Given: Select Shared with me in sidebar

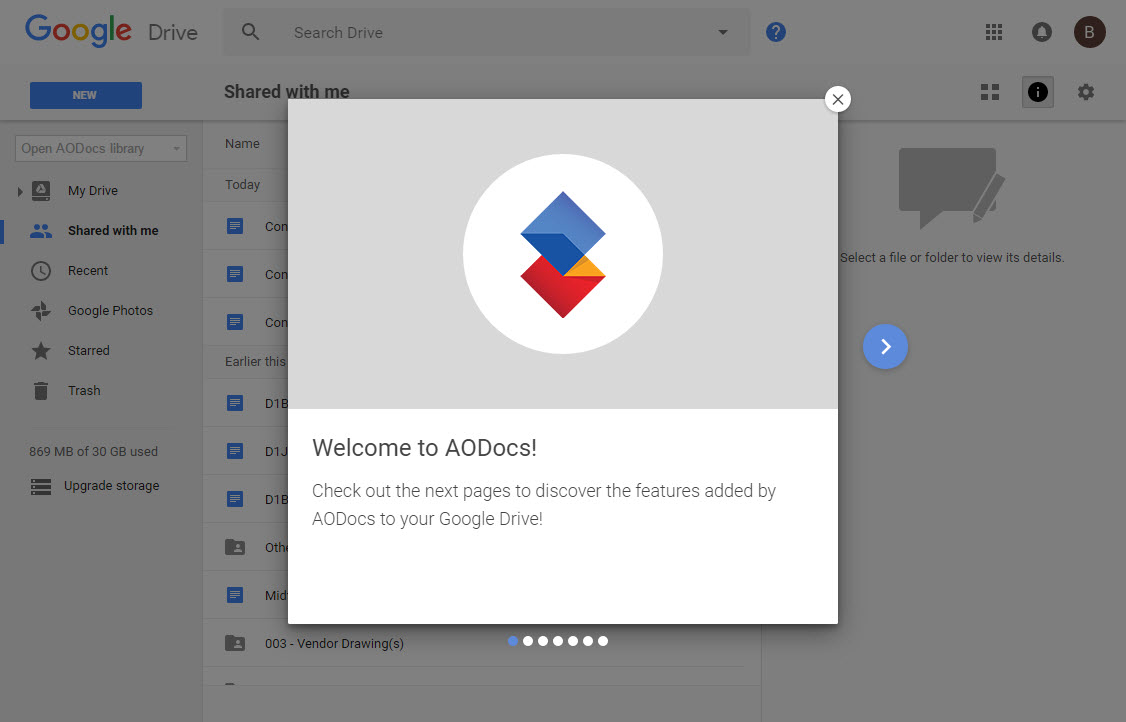Looking at the screenshot, I should pos(113,231).
